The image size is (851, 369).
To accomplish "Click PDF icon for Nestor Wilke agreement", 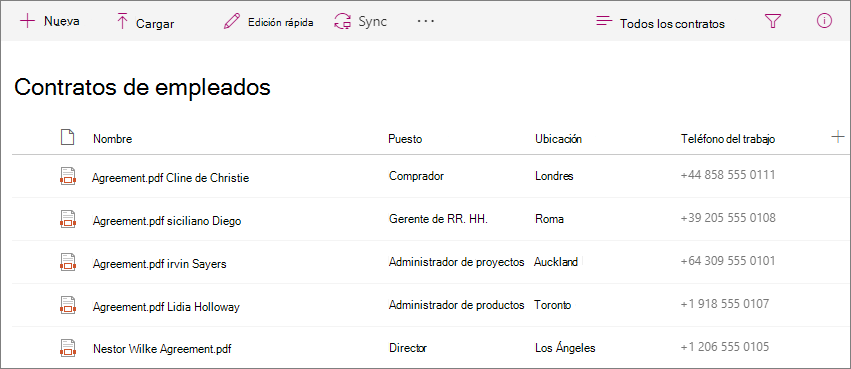I will 67,348.
